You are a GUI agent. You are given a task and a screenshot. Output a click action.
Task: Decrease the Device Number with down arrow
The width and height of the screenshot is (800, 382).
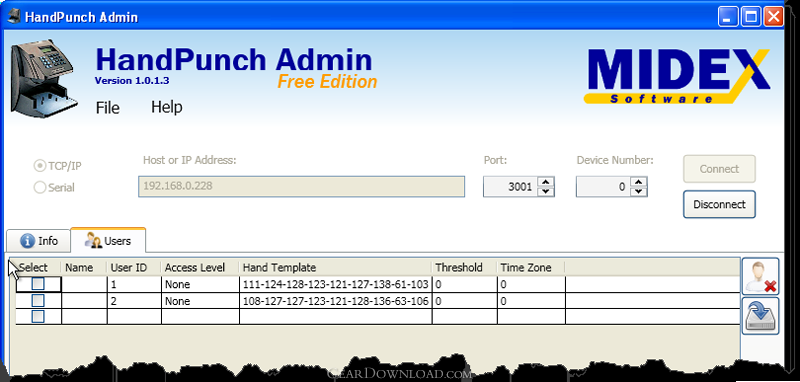pyautogui.click(x=638, y=191)
